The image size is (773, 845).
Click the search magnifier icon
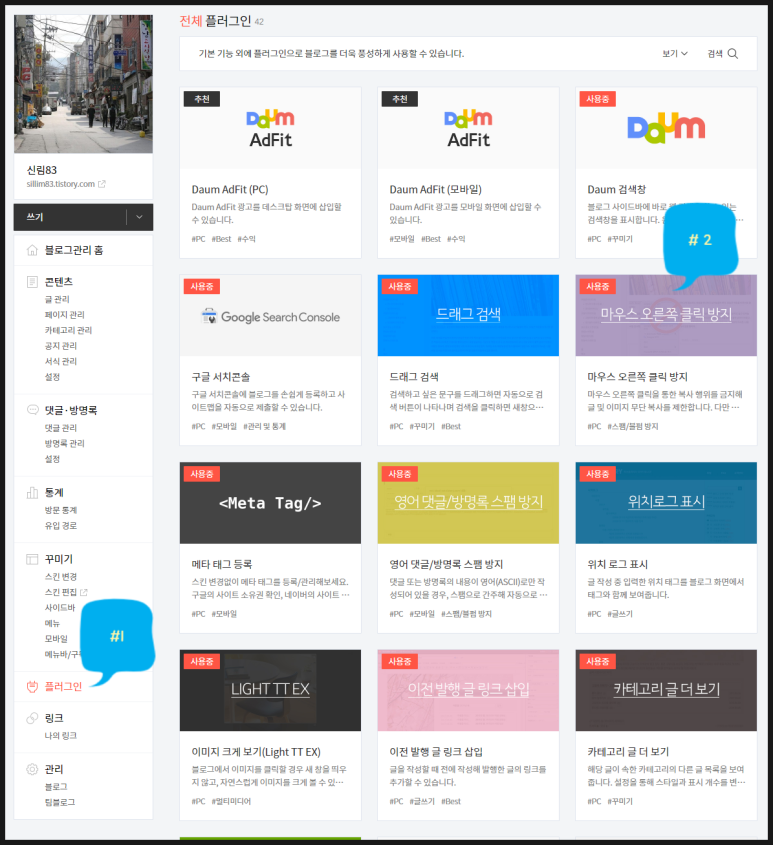point(733,53)
